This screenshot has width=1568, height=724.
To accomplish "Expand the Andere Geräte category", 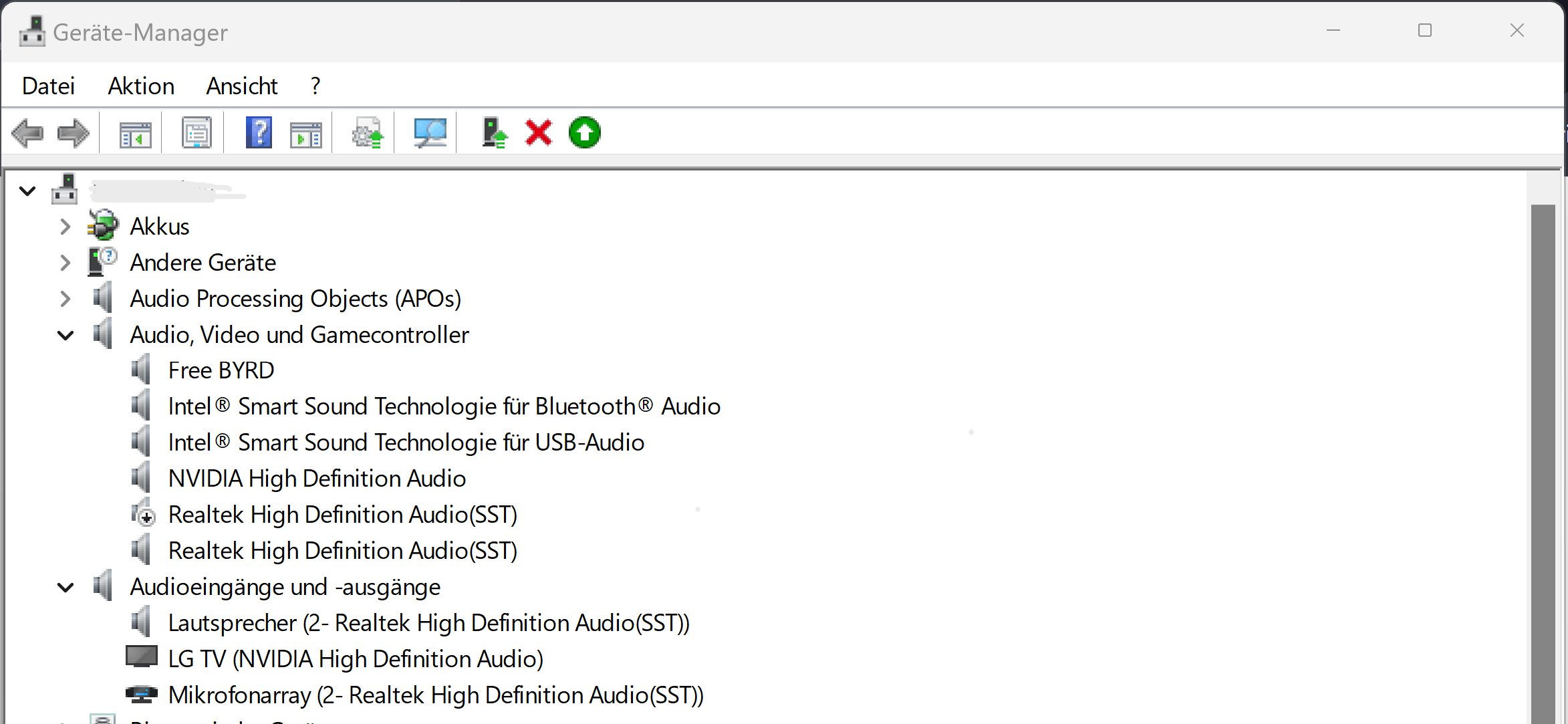I will point(65,263).
